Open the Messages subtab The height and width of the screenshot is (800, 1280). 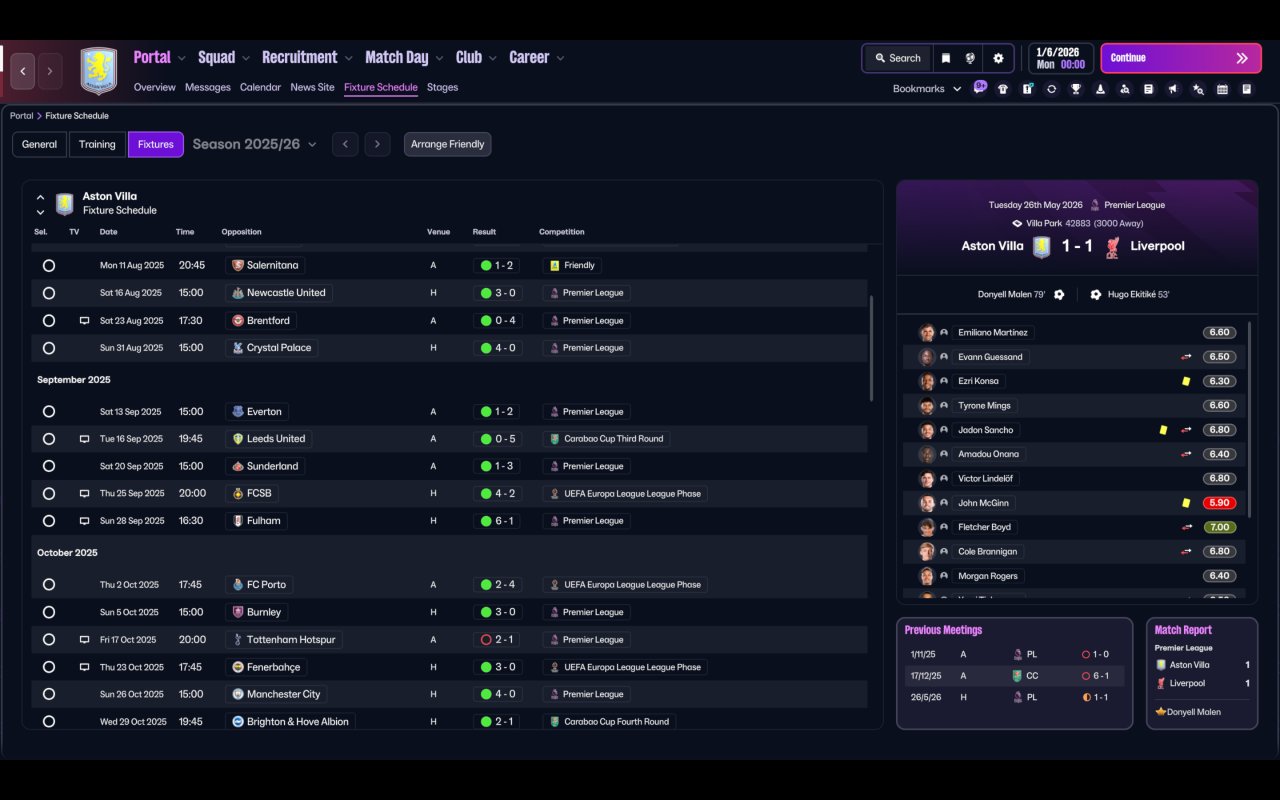(208, 88)
